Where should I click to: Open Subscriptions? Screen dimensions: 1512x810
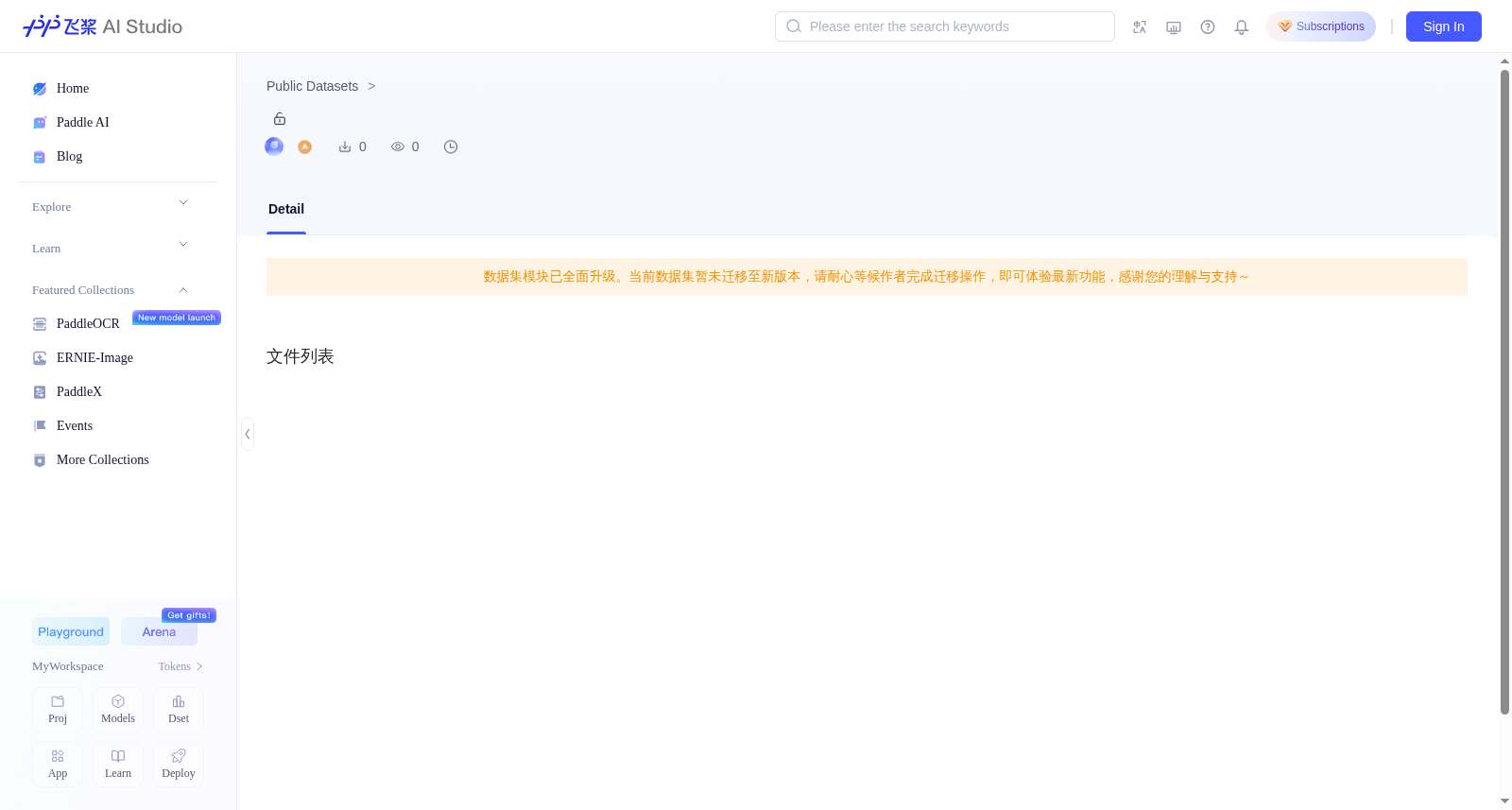click(x=1321, y=26)
